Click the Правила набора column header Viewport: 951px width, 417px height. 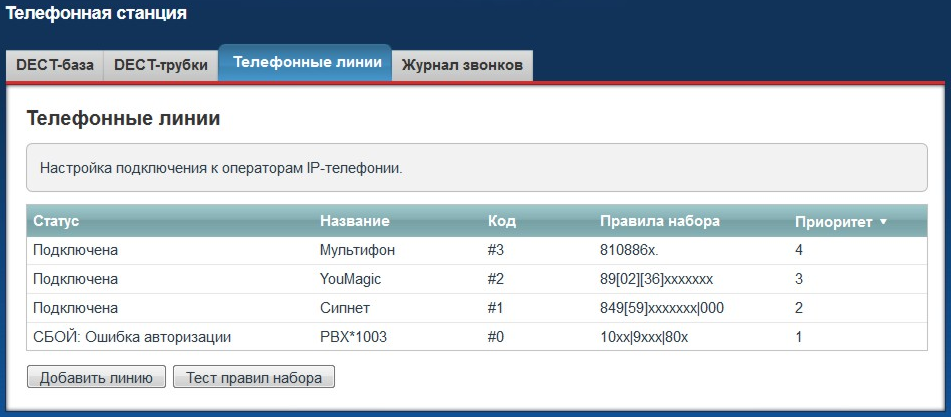click(659, 220)
